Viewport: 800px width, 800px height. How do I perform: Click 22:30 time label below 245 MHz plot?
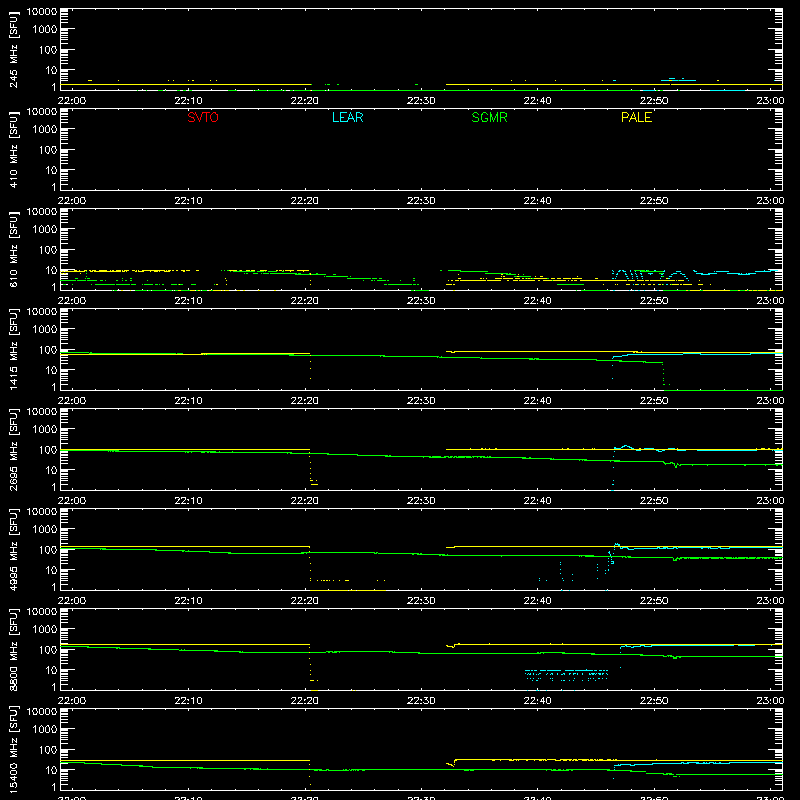(421, 101)
